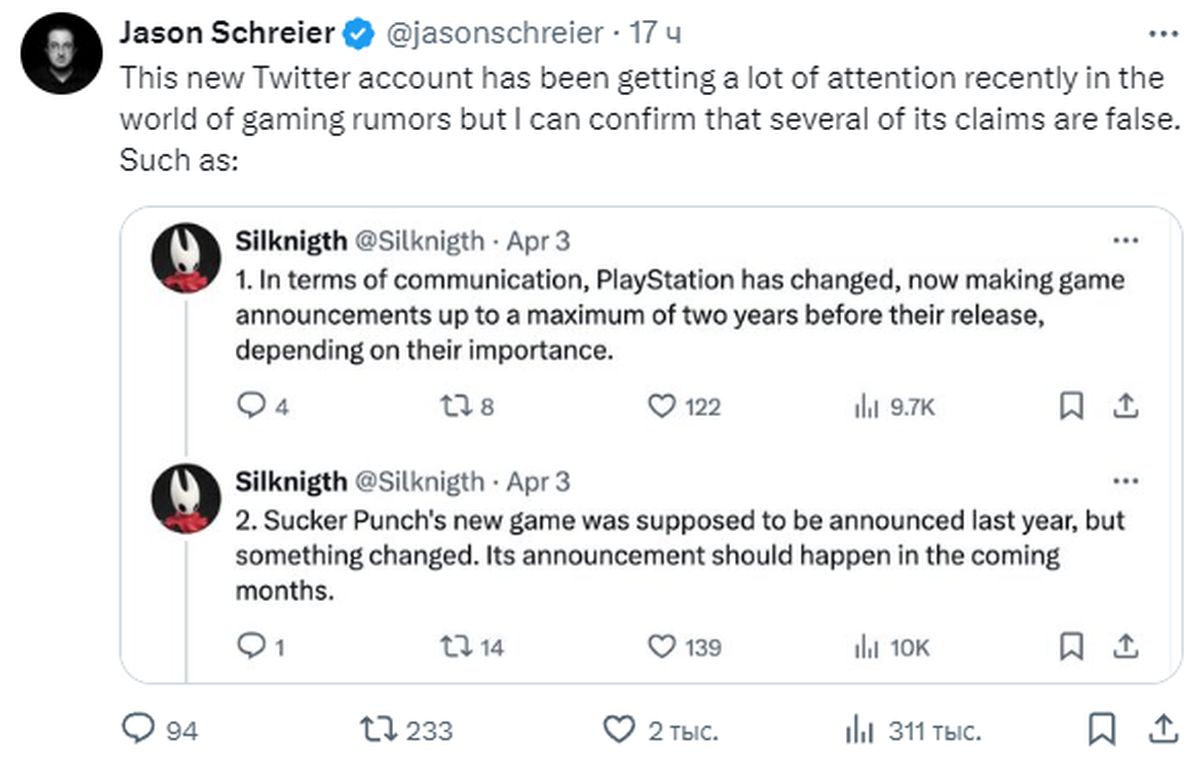Like the main tweet with 2 тыс.
Screen dimensions: 1200x771
point(621,730)
